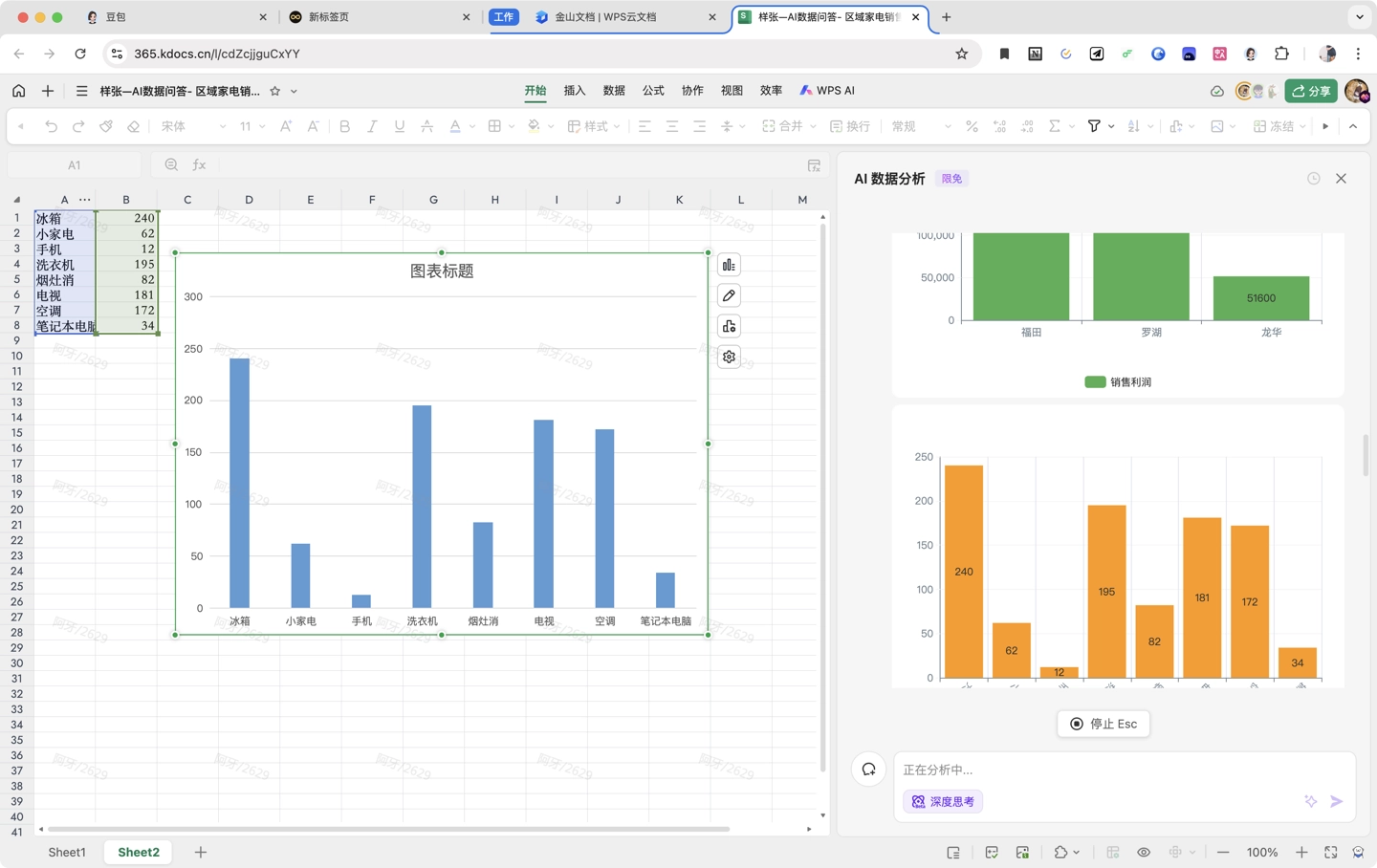The width and height of the screenshot is (1377, 868).
Task: Click the chart type icon beside the chart
Action: click(x=729, y=265)
